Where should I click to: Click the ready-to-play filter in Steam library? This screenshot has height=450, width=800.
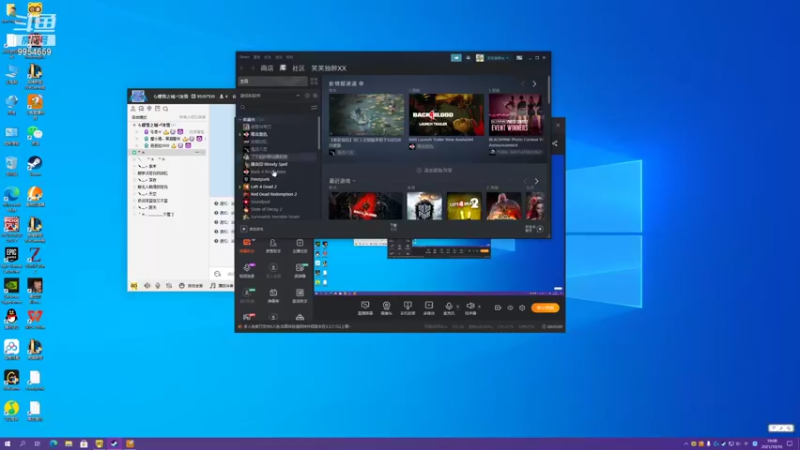pyautogui.click(x=315, y=95)
